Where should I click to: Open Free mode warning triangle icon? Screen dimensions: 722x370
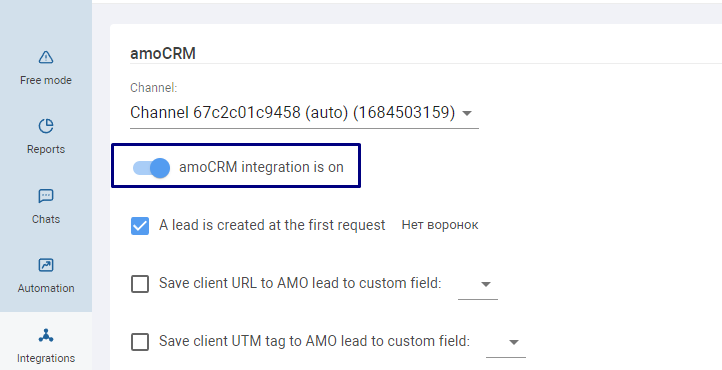46,58
